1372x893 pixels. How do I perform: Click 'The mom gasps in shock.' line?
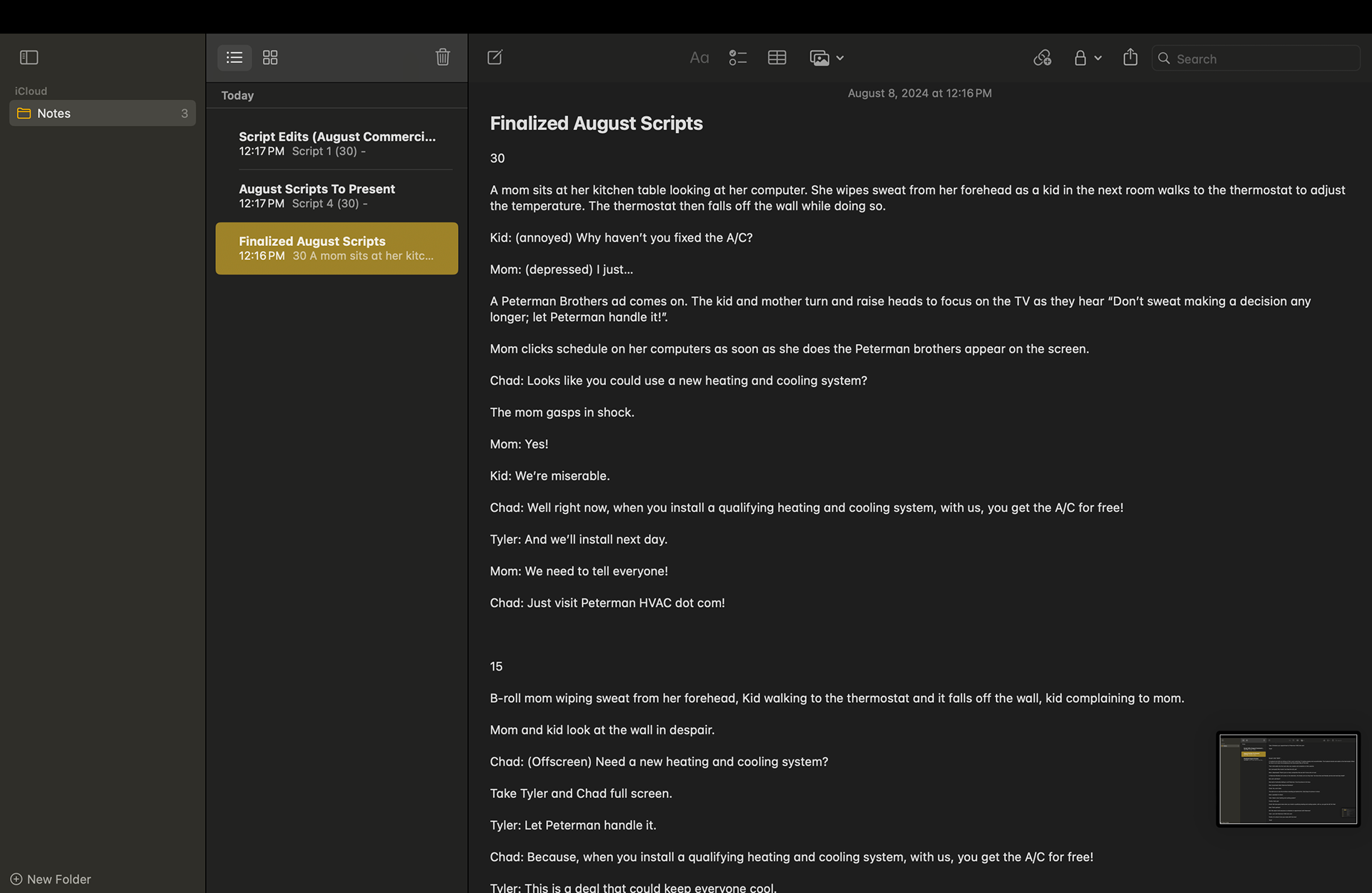(x=562, y=413)
